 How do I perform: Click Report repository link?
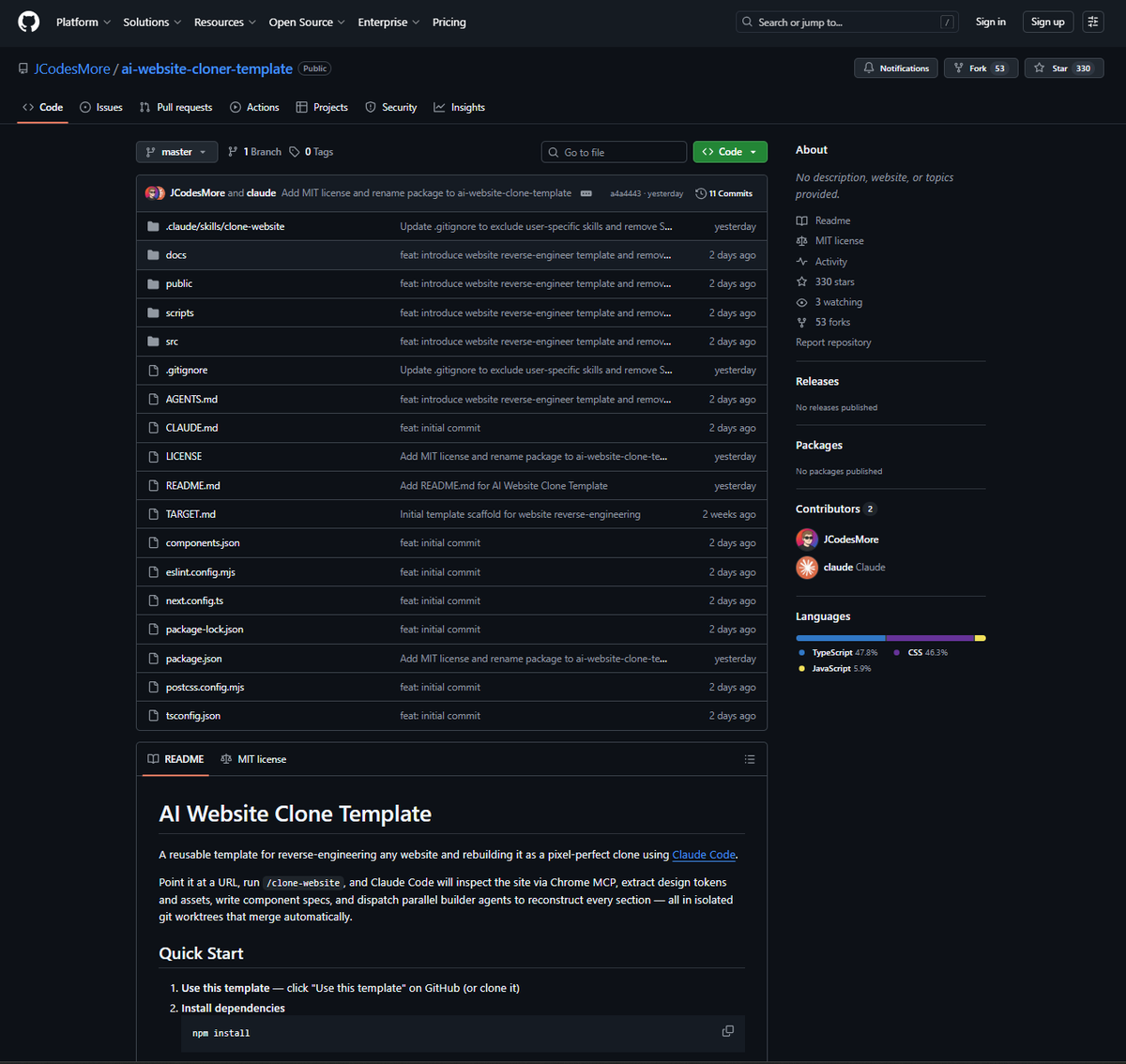(833, 342)
